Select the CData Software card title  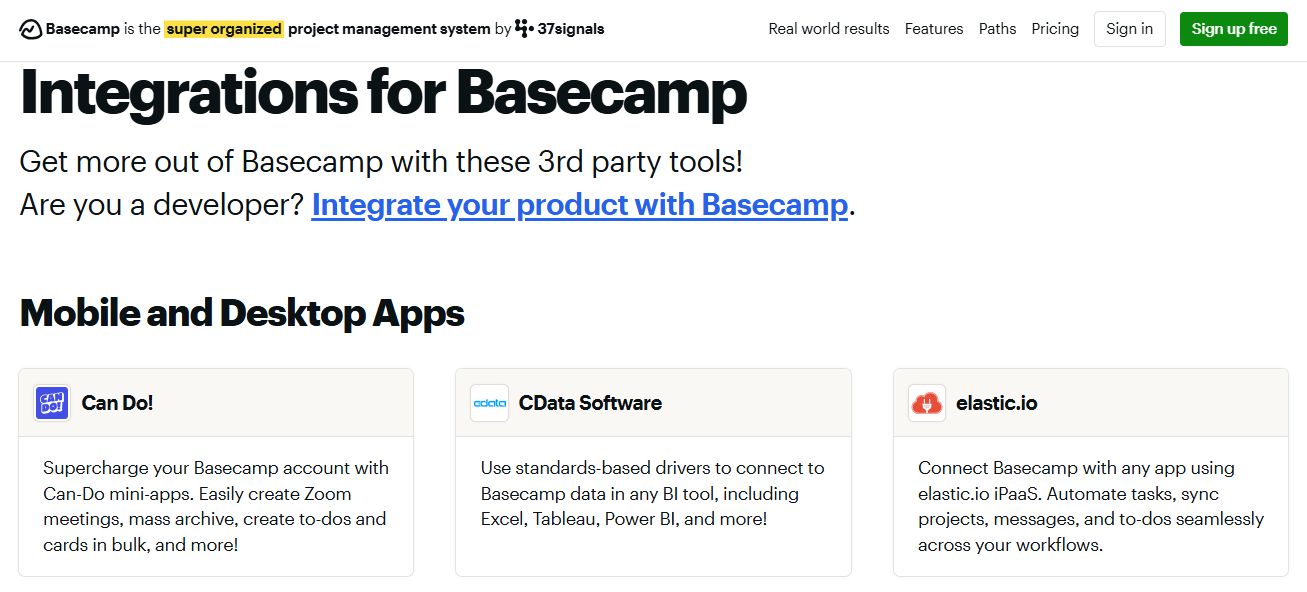[x=590, y=402]
